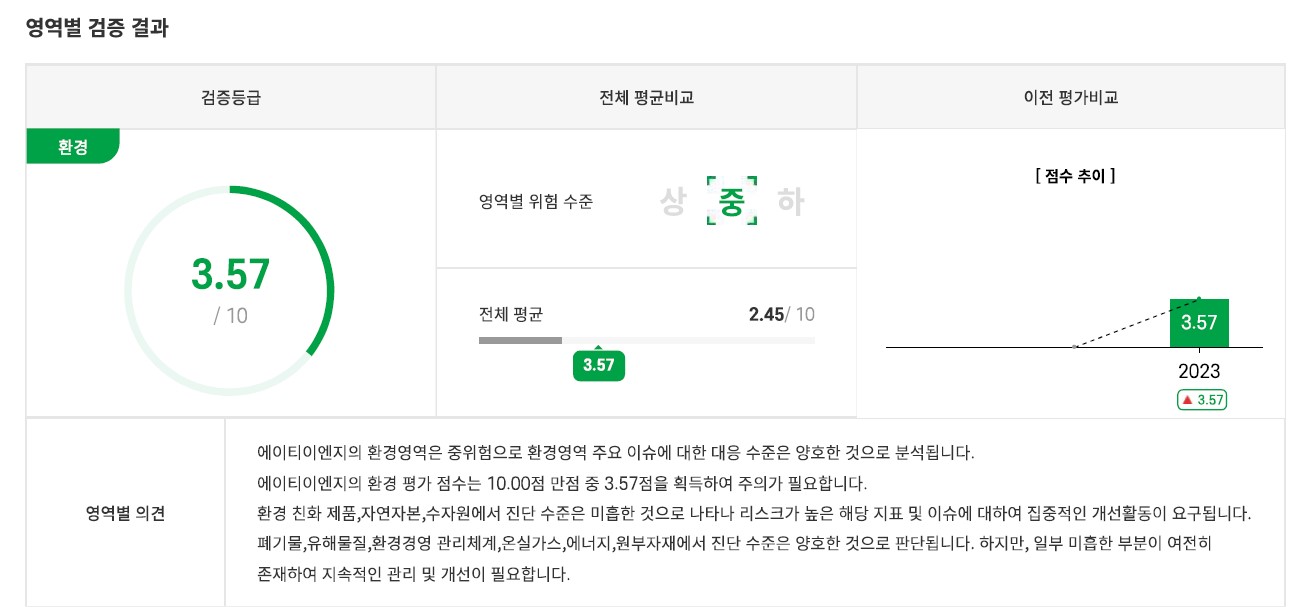
Task: Click the 영역별 위험 수준 label
Action: click(x=536, y=202)
